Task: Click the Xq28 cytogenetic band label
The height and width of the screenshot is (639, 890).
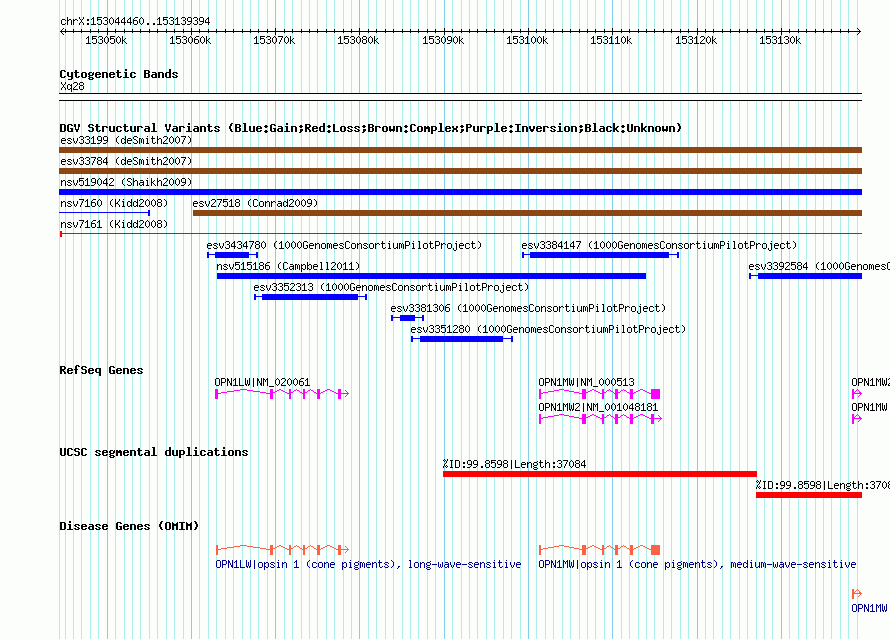Action: [x=72, y=86]
